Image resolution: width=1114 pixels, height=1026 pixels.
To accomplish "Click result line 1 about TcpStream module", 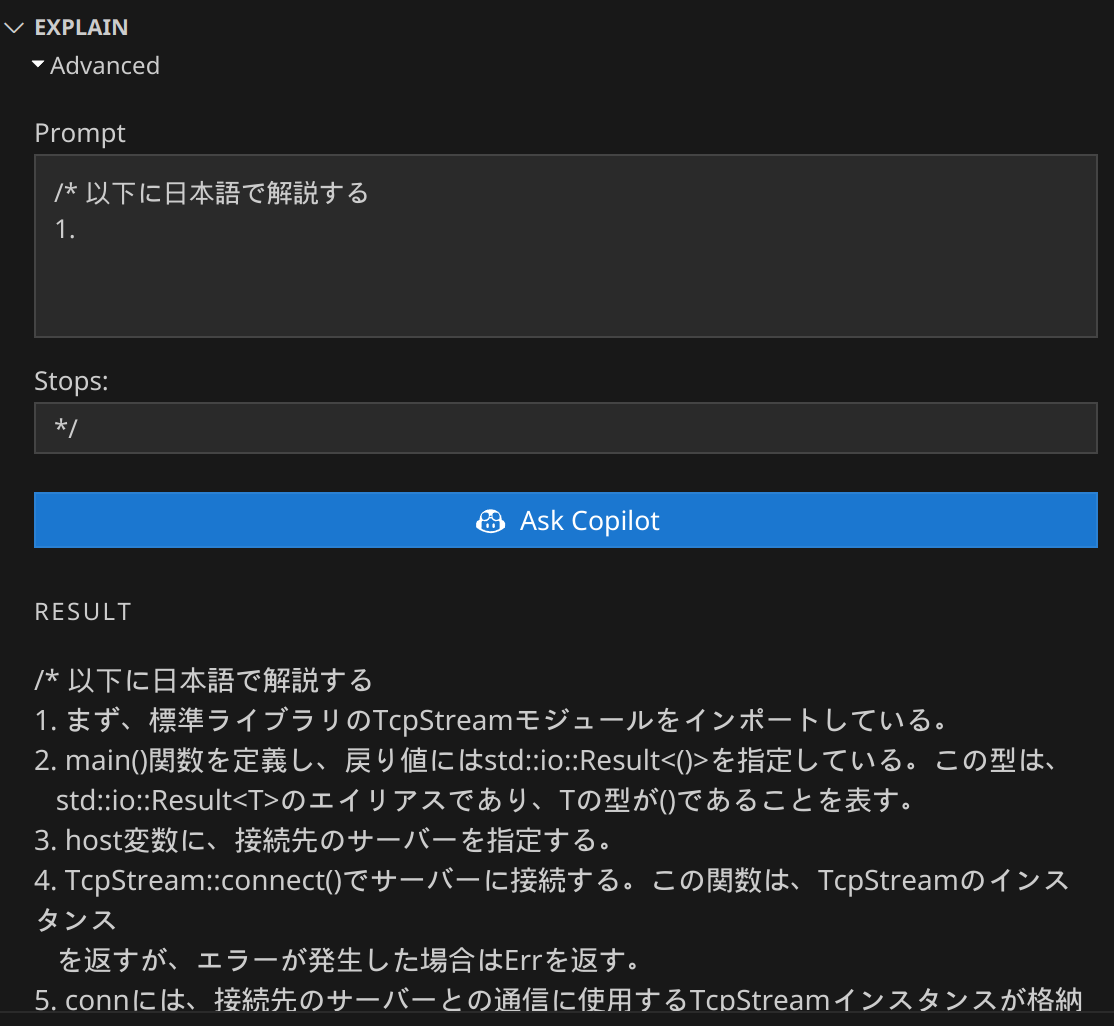I will tap(492, 720).
